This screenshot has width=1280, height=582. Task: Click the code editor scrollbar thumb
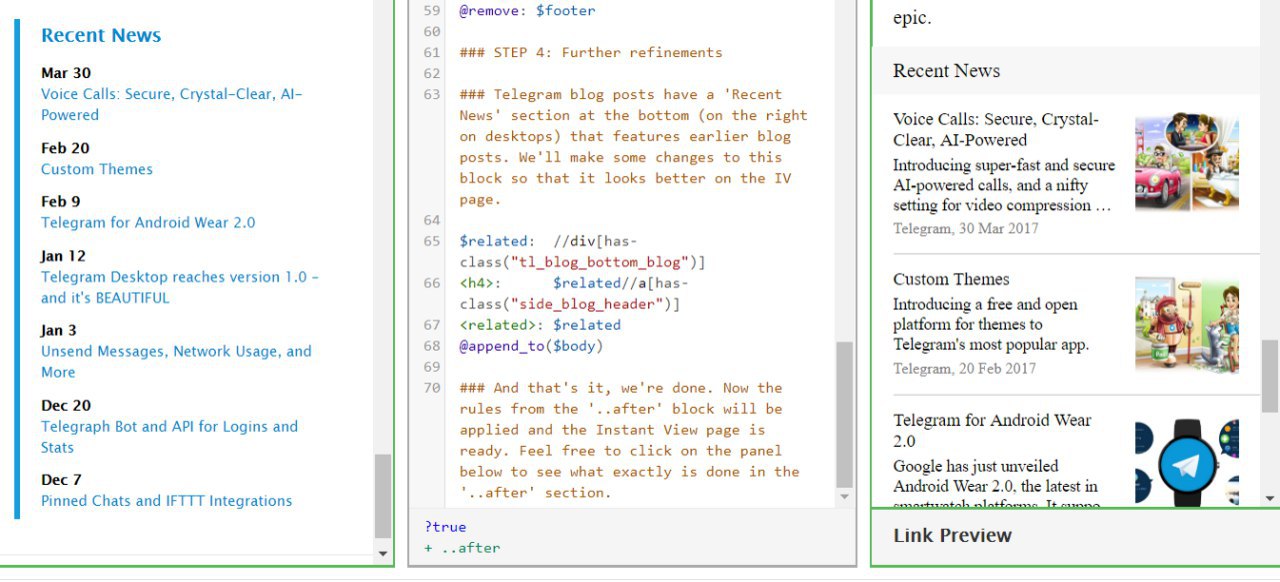point(845,414)
